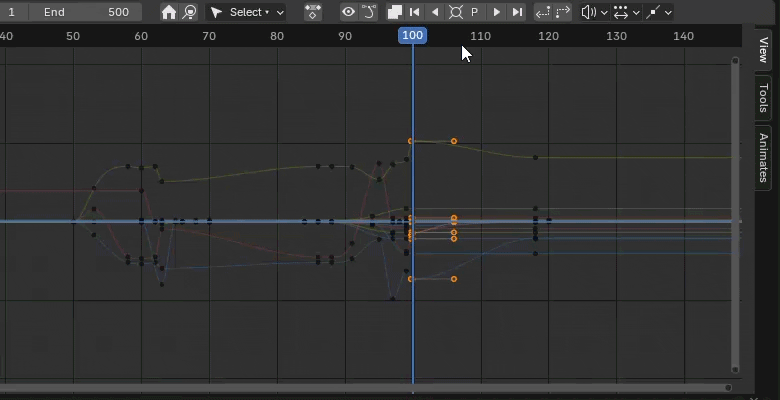Play the animation forward
The height and width of the screenshot is (400, 780).
tap(496, 12)
